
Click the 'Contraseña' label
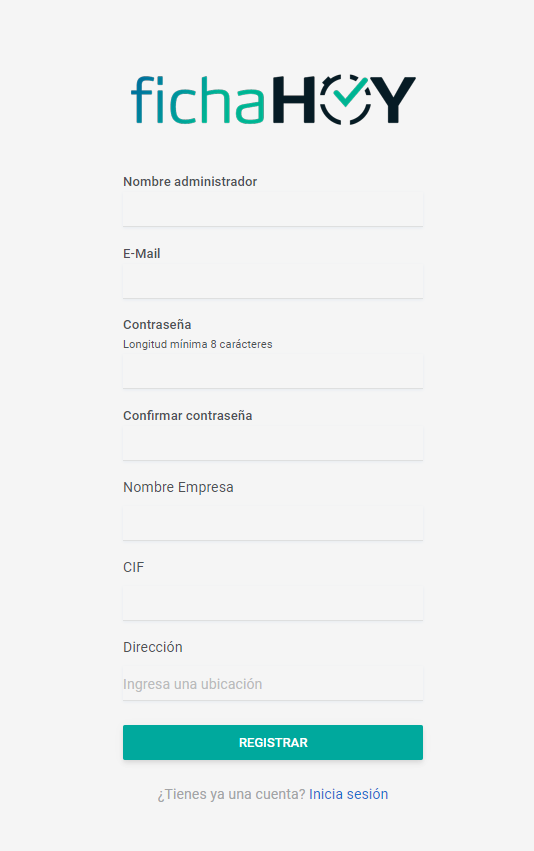(157, 325)
